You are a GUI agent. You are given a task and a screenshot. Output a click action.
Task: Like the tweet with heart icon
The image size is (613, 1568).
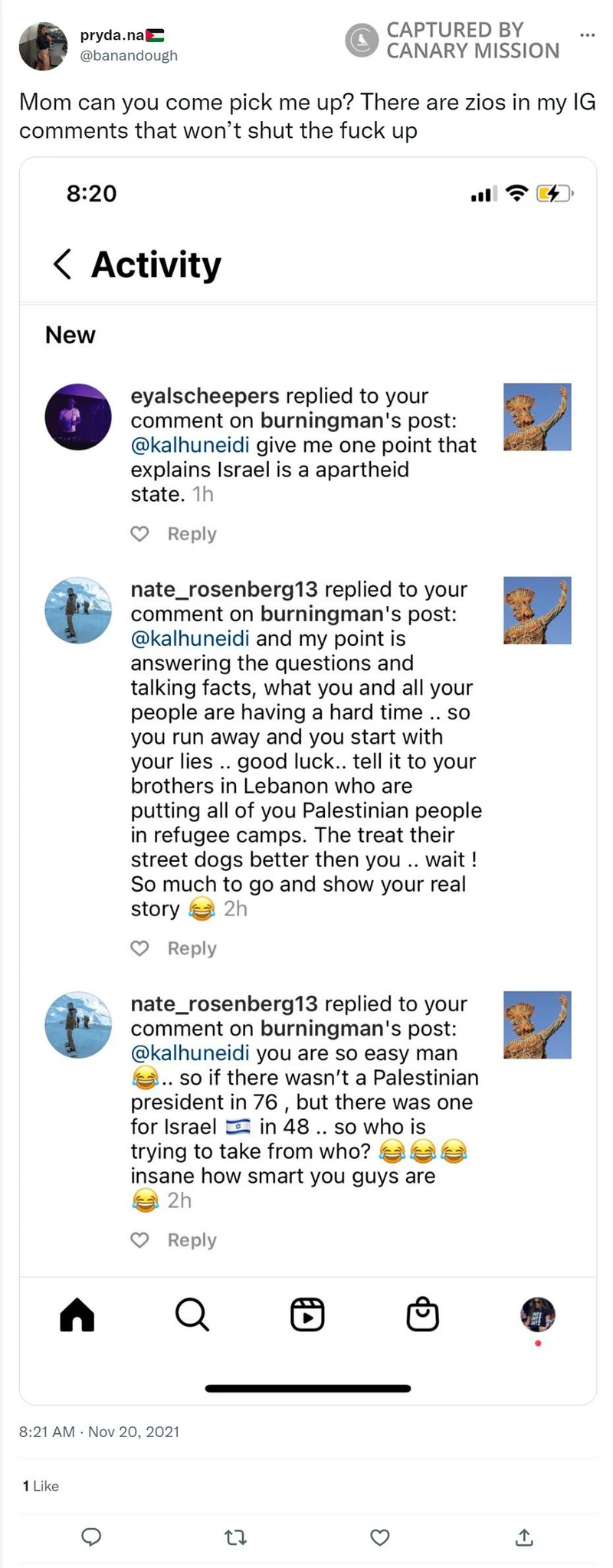coord(380,1537)
